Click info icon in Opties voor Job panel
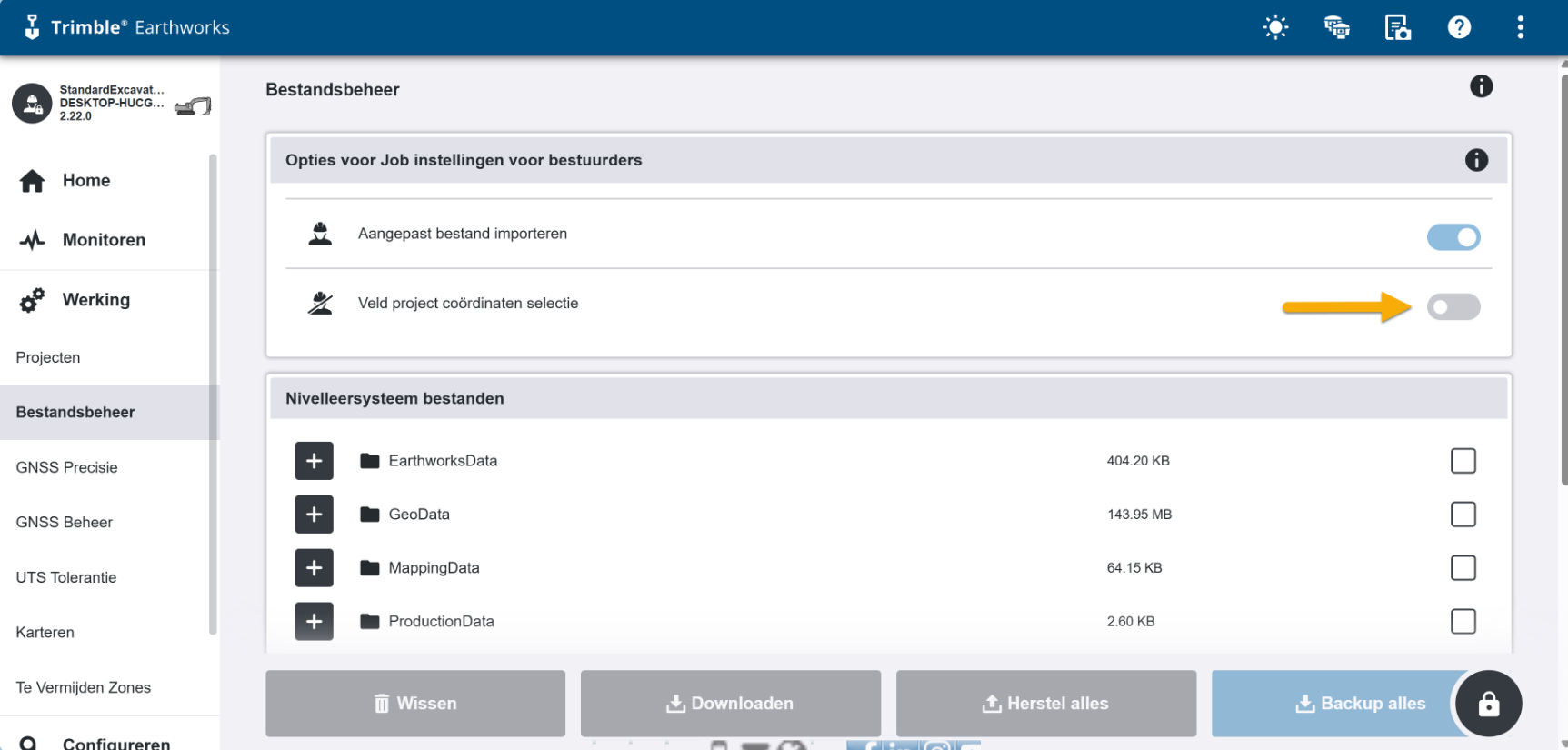Screen dimensions: 1568x750 [x=1476, y=160]
